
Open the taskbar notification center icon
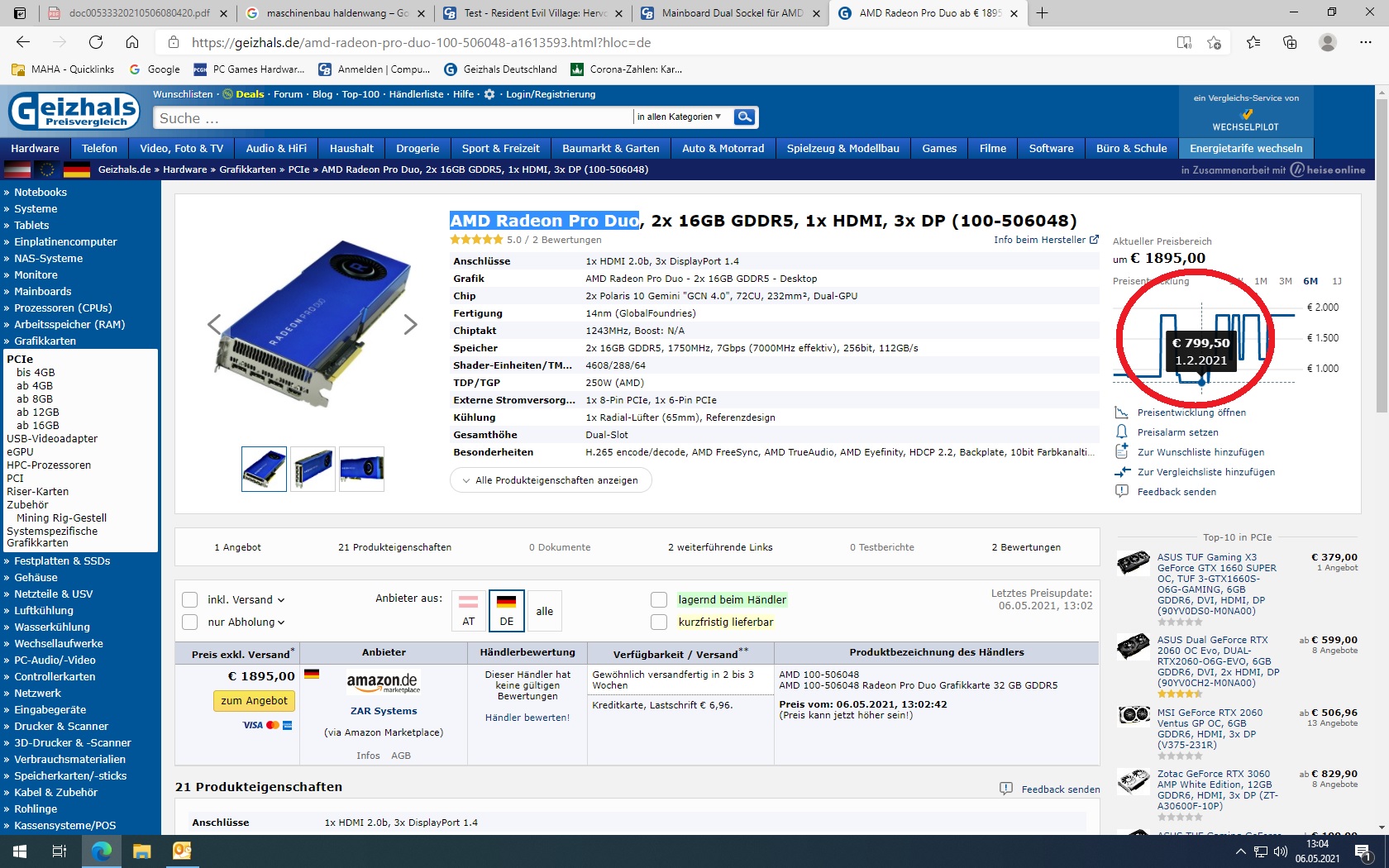click(1363, 851)
